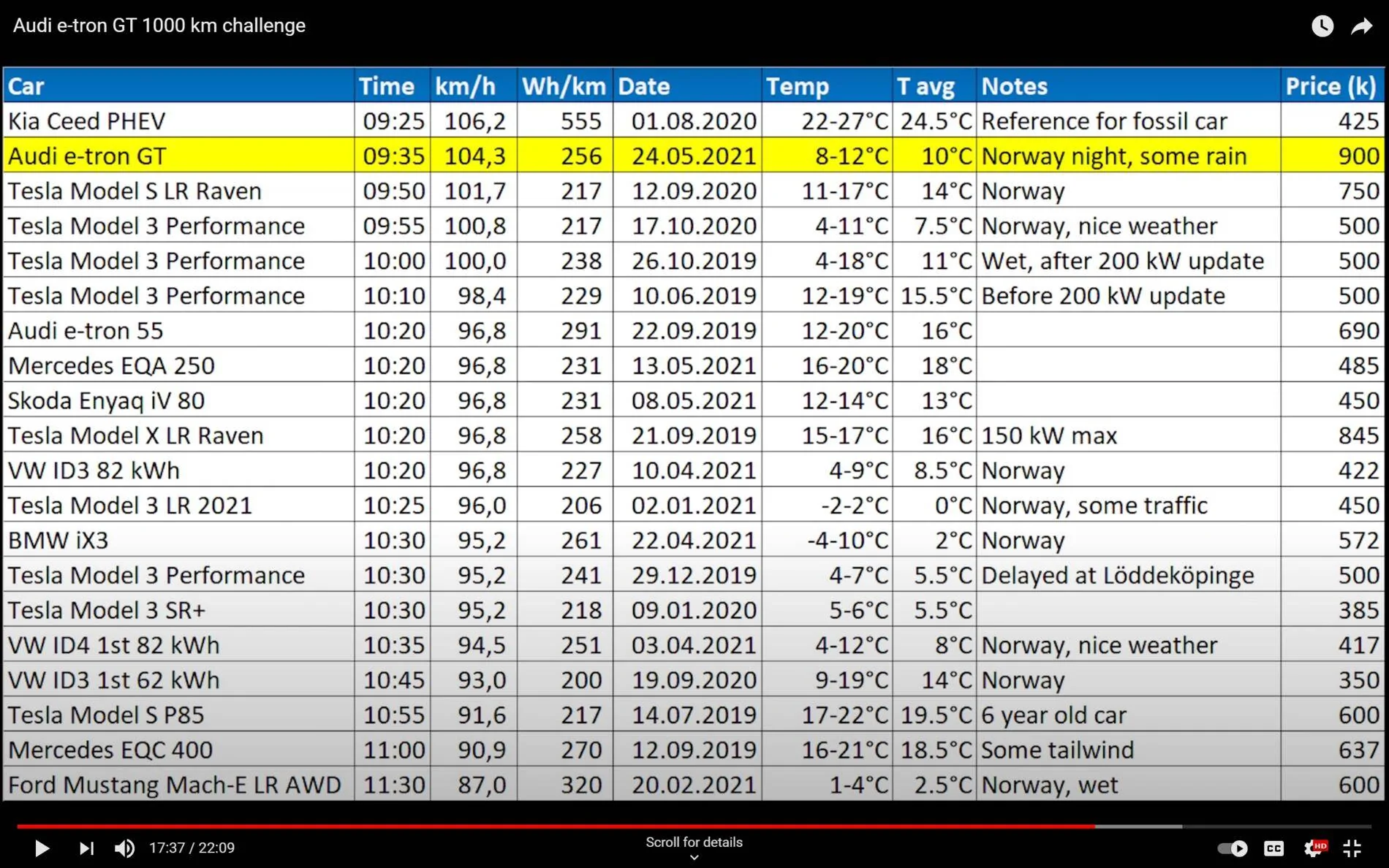
Task: Click the Tesla Model S LR Raven row
Action: 694,191
